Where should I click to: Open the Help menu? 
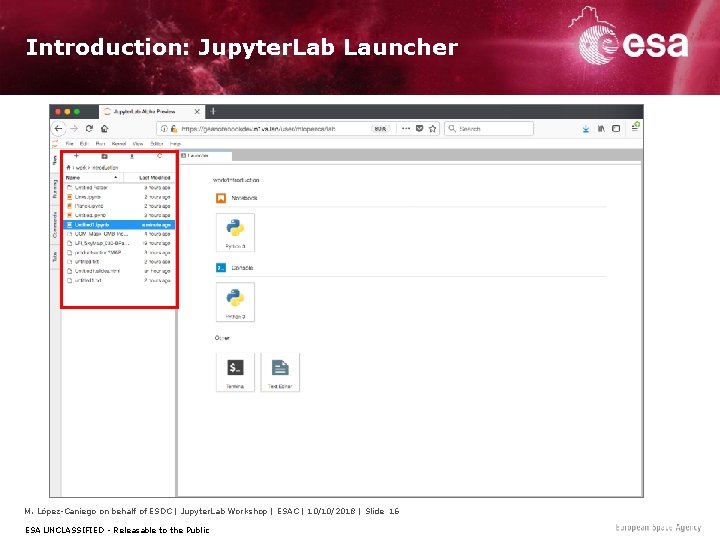(x=175, y=144)
